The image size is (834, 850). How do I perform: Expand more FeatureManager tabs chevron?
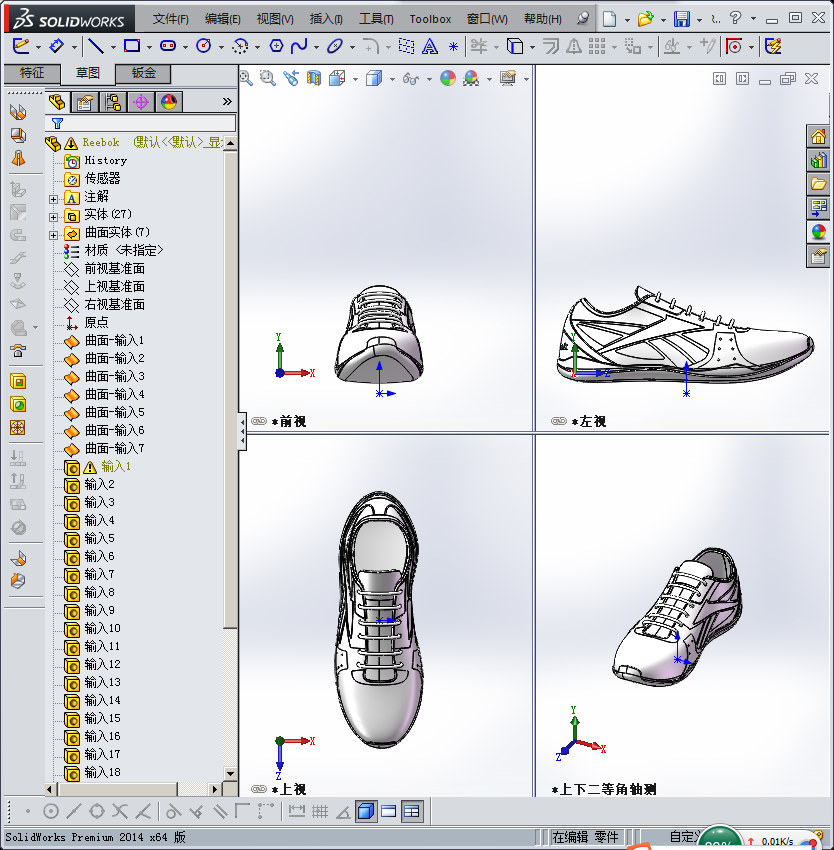click(227, 101)
